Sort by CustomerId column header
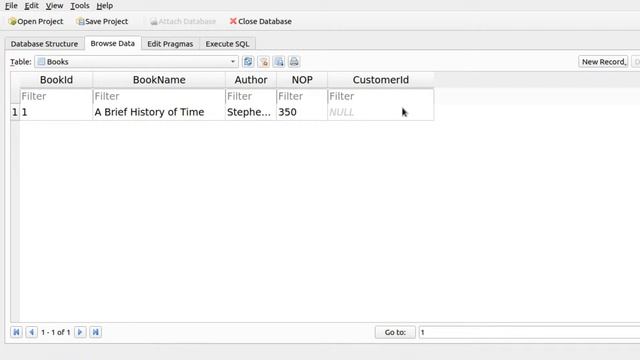 point(380,80)
